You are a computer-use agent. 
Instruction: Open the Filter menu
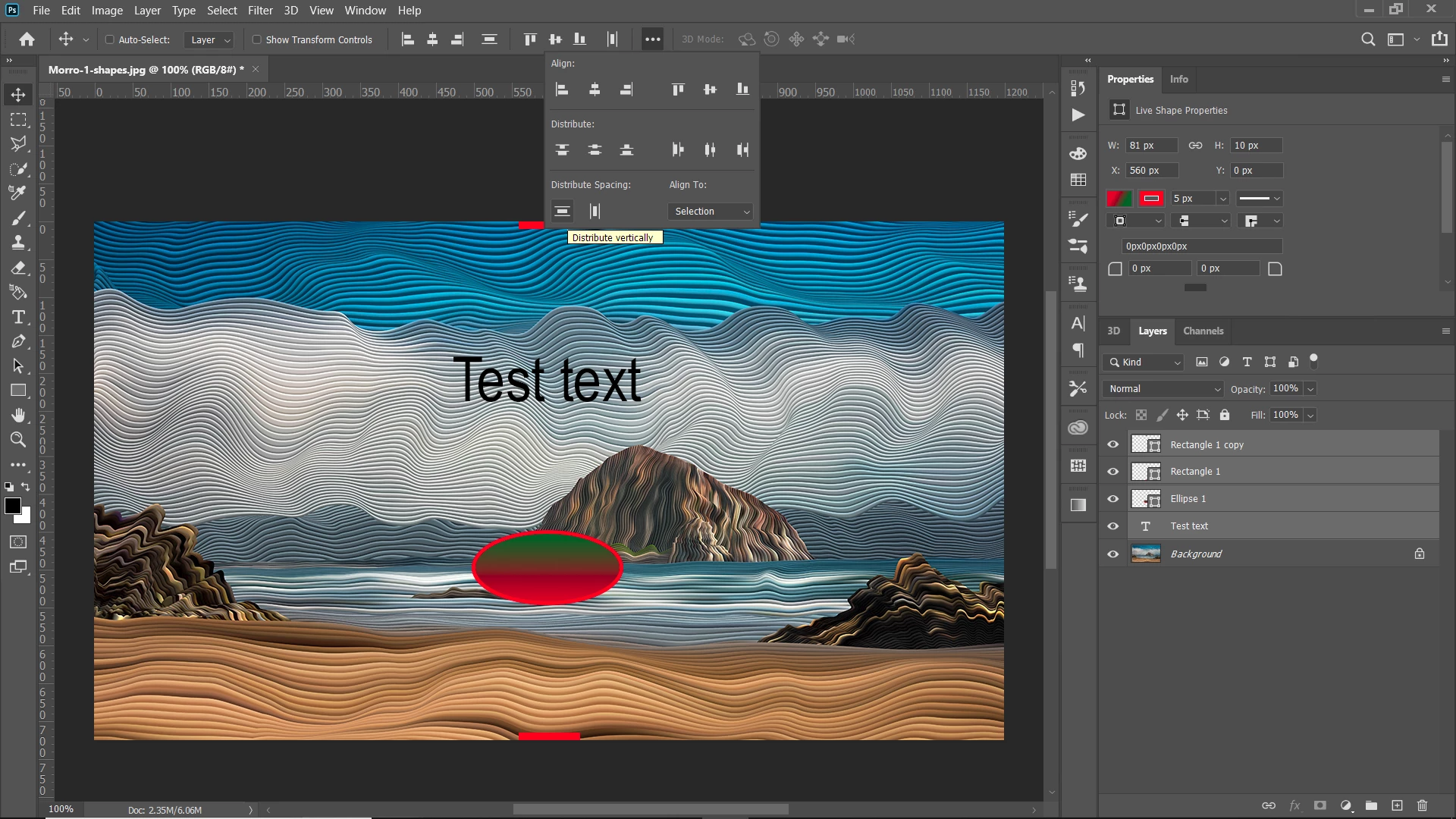[259, 11]
